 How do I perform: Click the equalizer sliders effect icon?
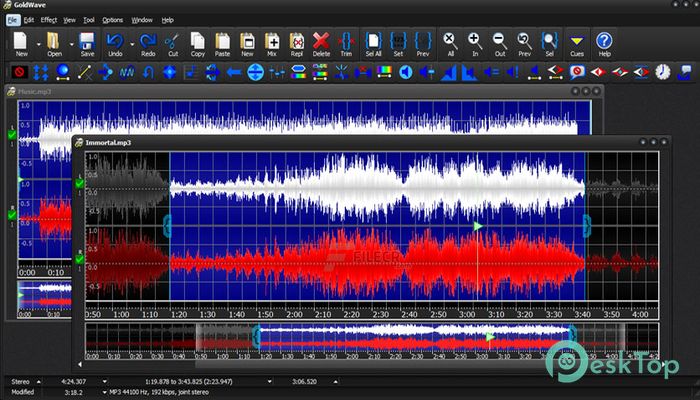[x=277, y=72]
